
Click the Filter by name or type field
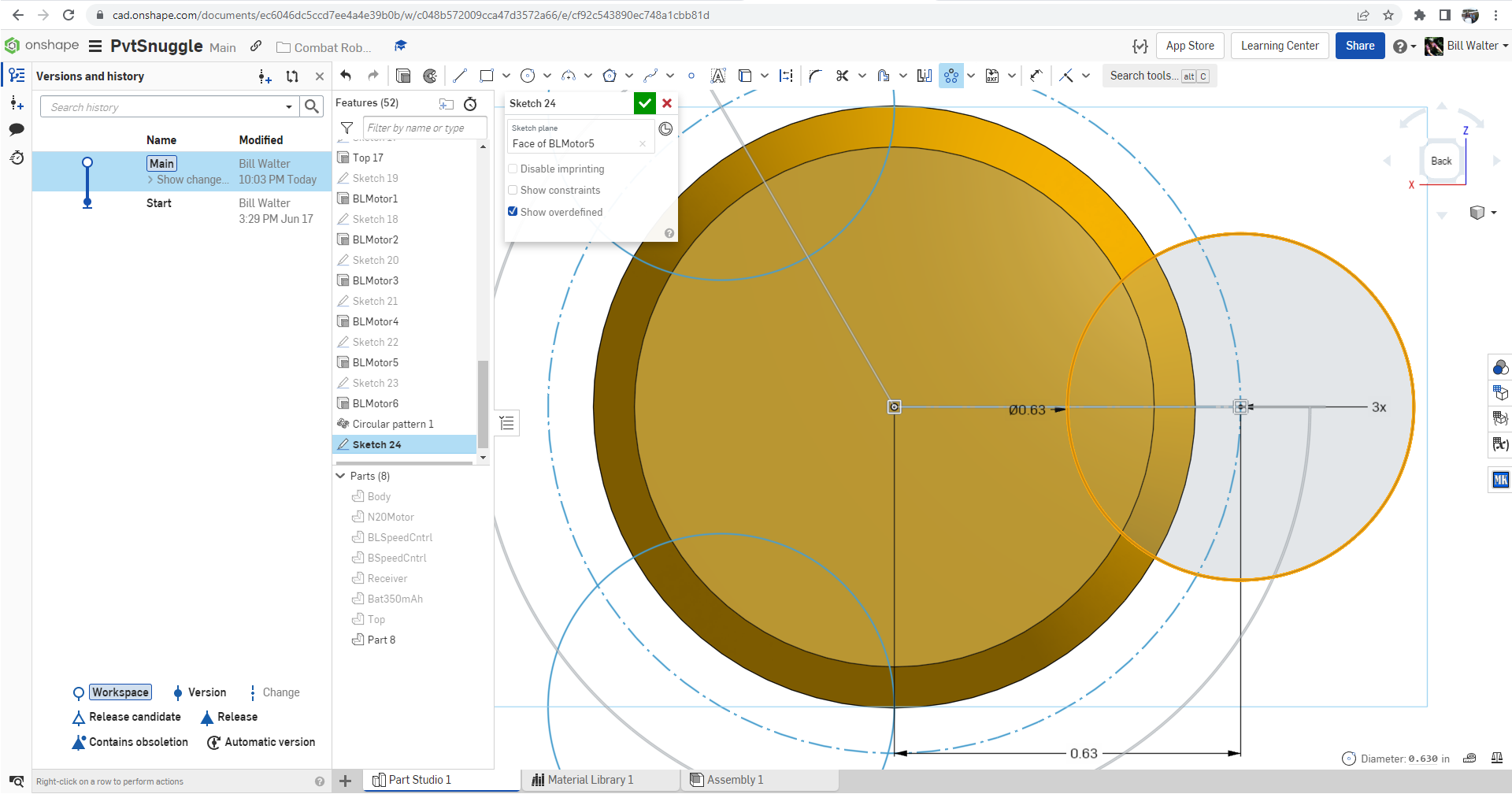coord(424,128)
